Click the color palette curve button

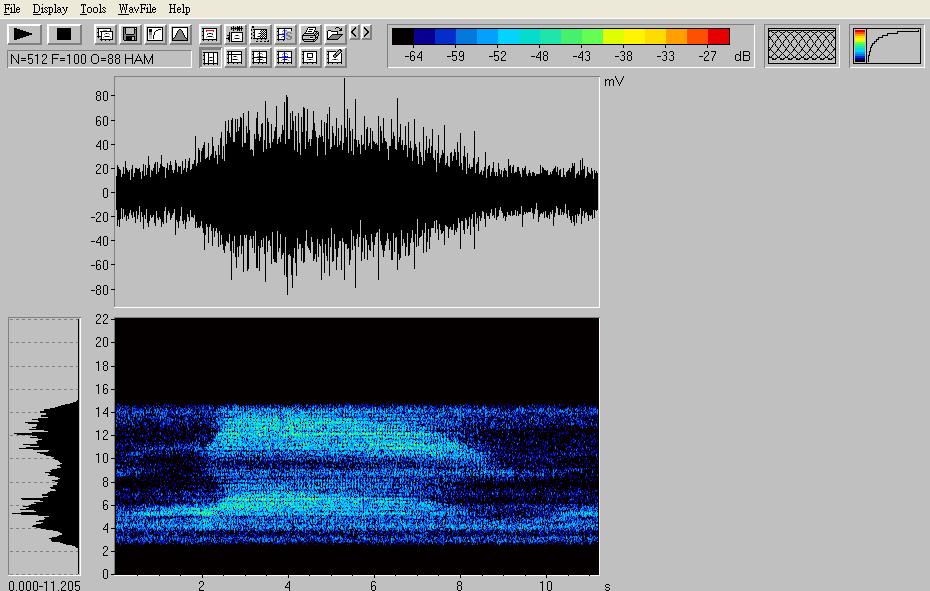[x=887, y=46]
